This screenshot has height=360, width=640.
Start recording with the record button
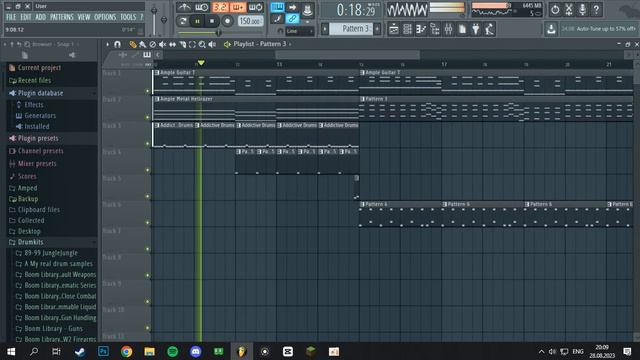pos(227,21)
